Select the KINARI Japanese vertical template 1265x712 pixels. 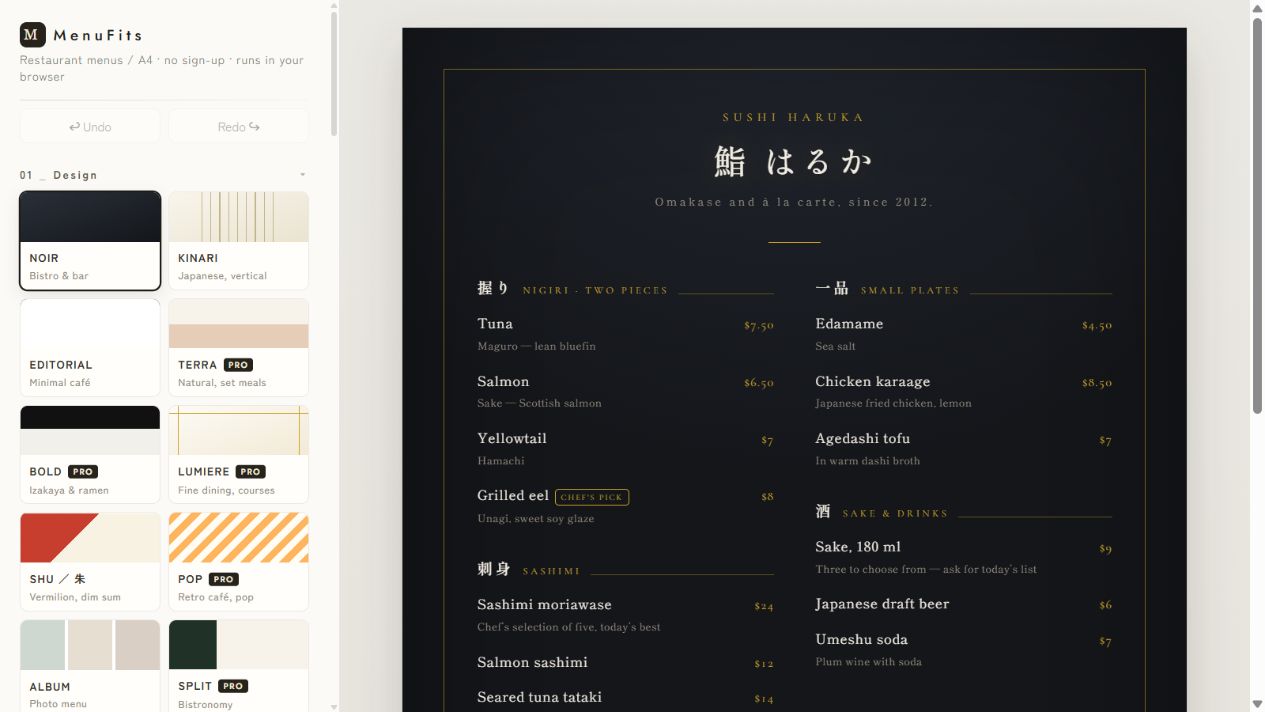point(239,241)
